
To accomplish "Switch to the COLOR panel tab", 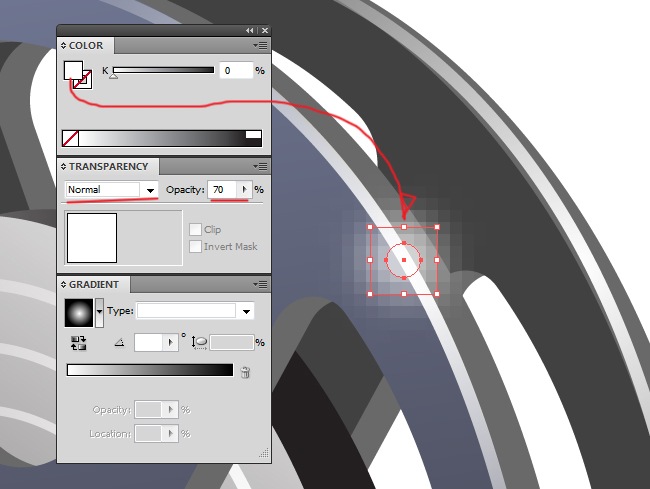I will [86, 46].
